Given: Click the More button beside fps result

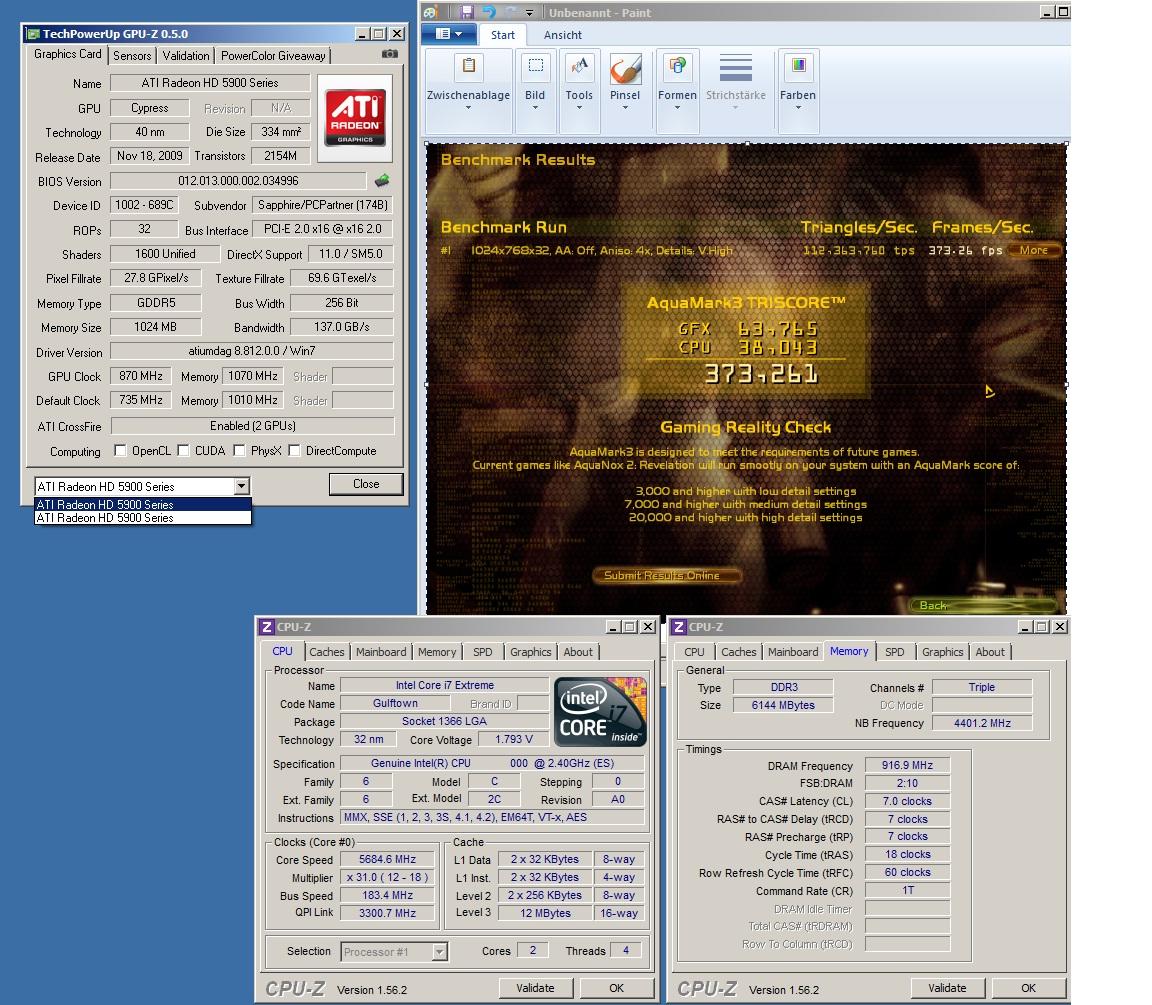Looking at the screenshot, I should 1034,251.
